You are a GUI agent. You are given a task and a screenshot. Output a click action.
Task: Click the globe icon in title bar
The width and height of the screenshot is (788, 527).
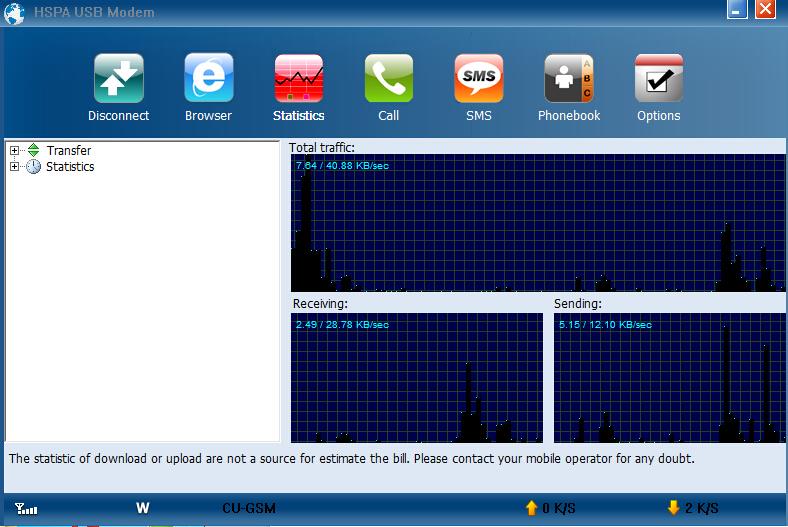(14, 13)
